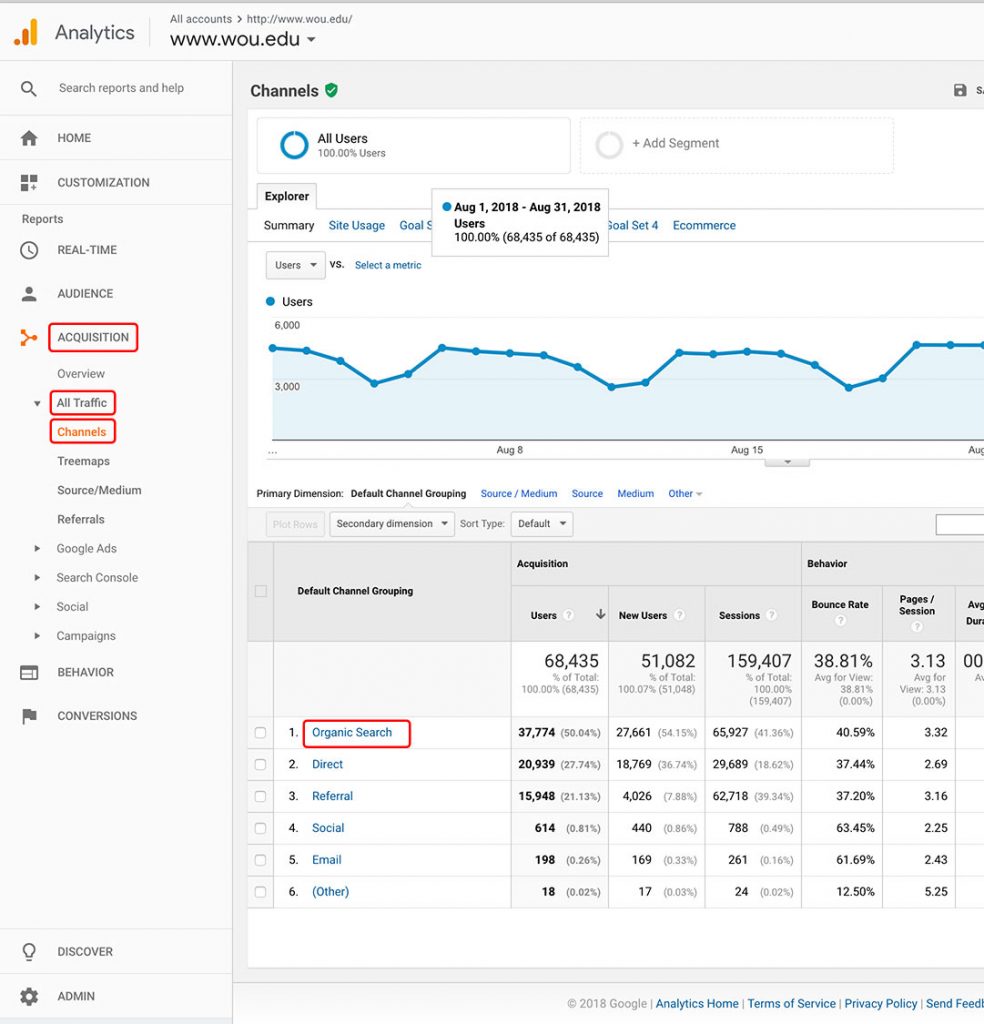The width and height of the screenshot is (984, 1024).
Task: Click the Users sort descending arrow
Action: point(600,615)
